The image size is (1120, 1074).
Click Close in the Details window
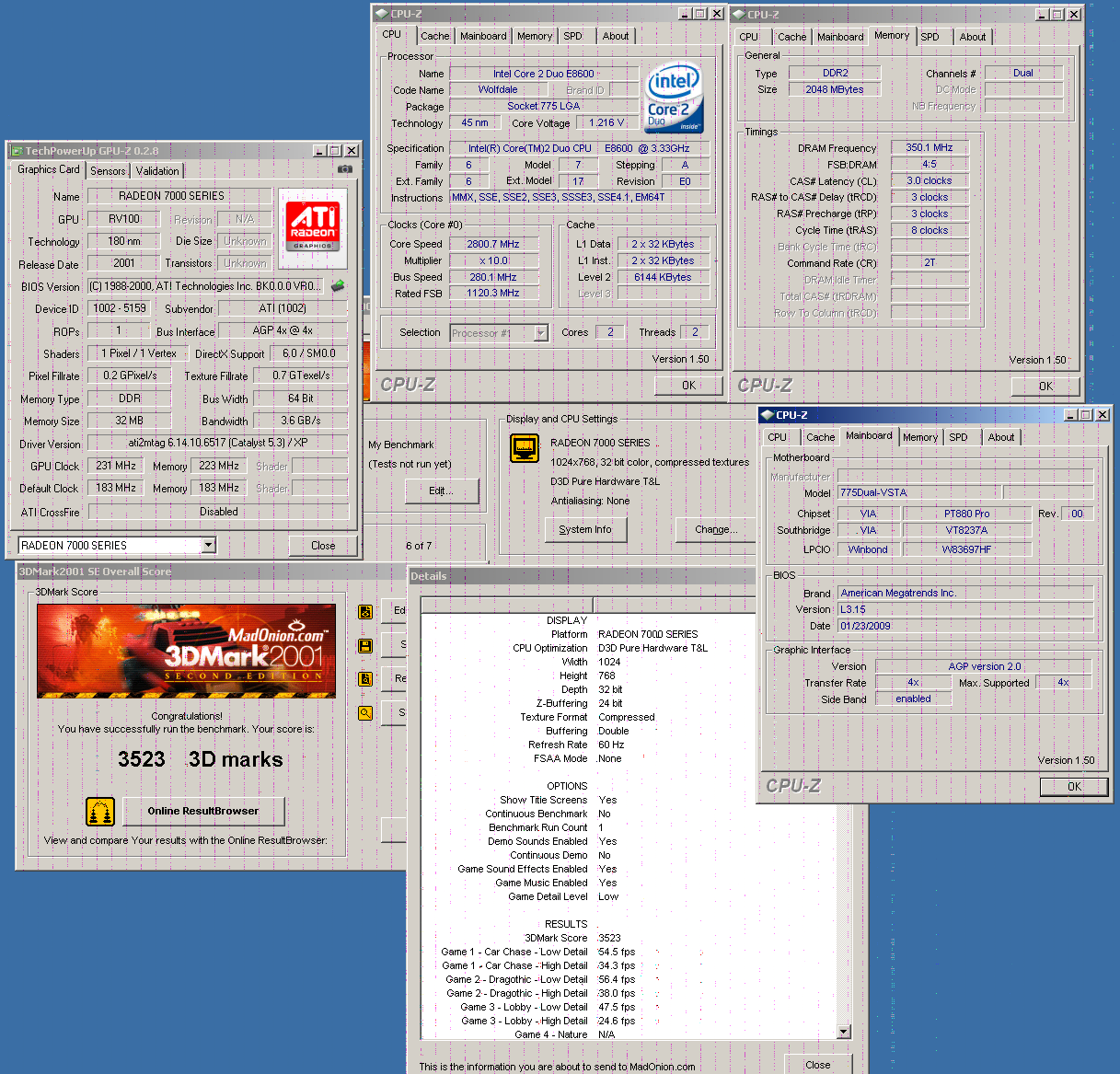(818, 1064)
